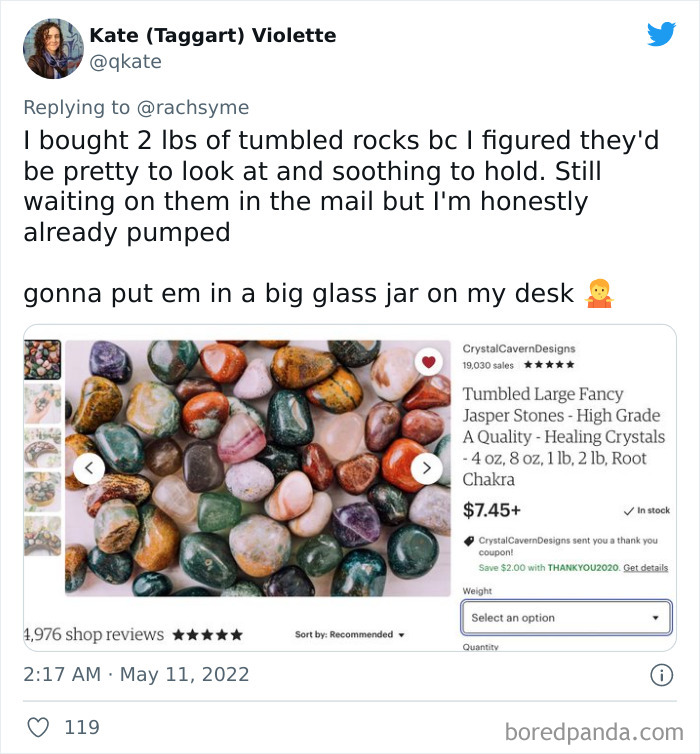Viewport: 700px width, 754px height.
Task: Select the second product thumbnail
Action: click(x=42, y=404)
